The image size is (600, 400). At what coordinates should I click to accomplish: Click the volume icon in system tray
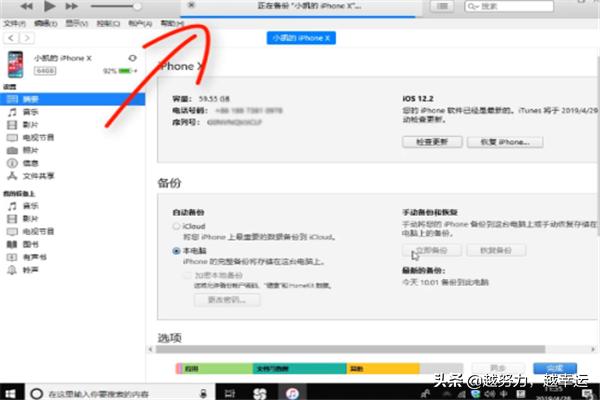(491, 393)
